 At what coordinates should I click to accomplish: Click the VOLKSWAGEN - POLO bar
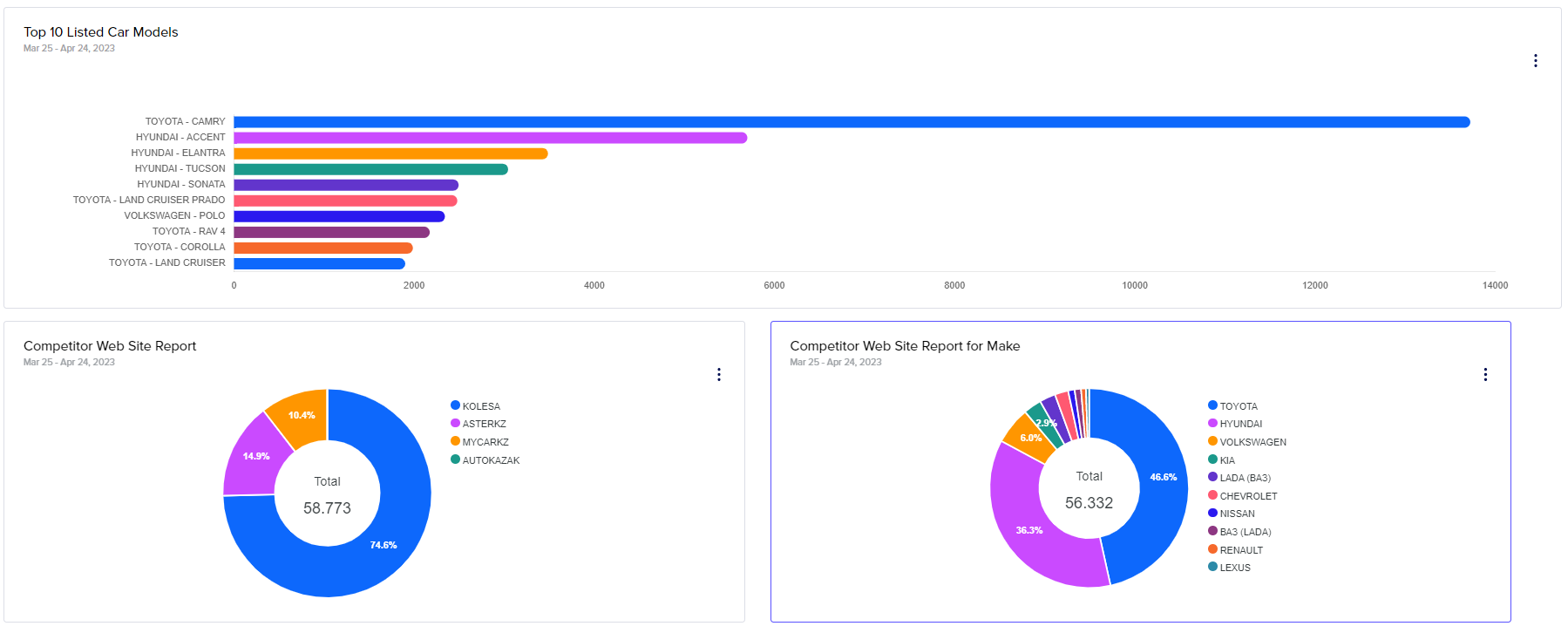[339, 216]
